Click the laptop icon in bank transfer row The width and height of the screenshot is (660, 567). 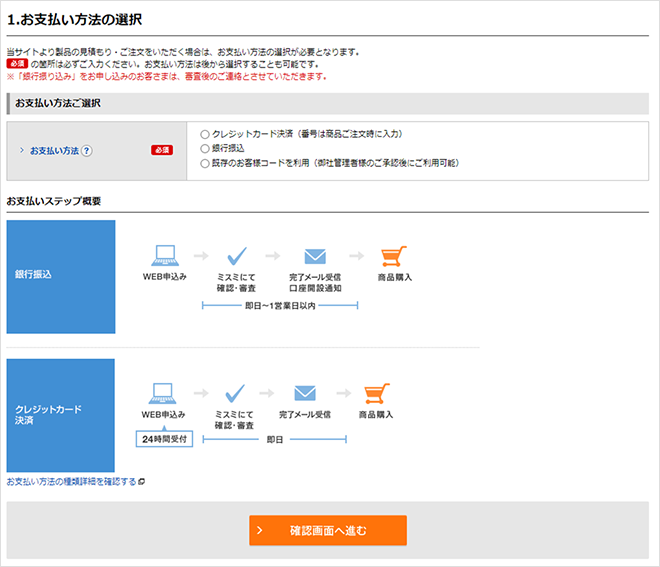164,256
